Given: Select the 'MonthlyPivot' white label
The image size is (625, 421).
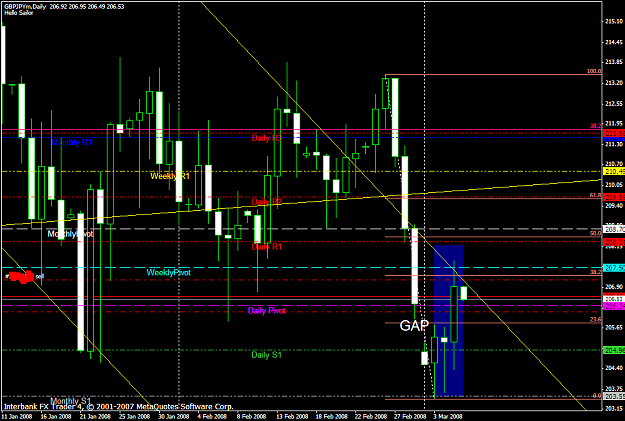Looking at the screenshot, I should (x=70, y=234).
